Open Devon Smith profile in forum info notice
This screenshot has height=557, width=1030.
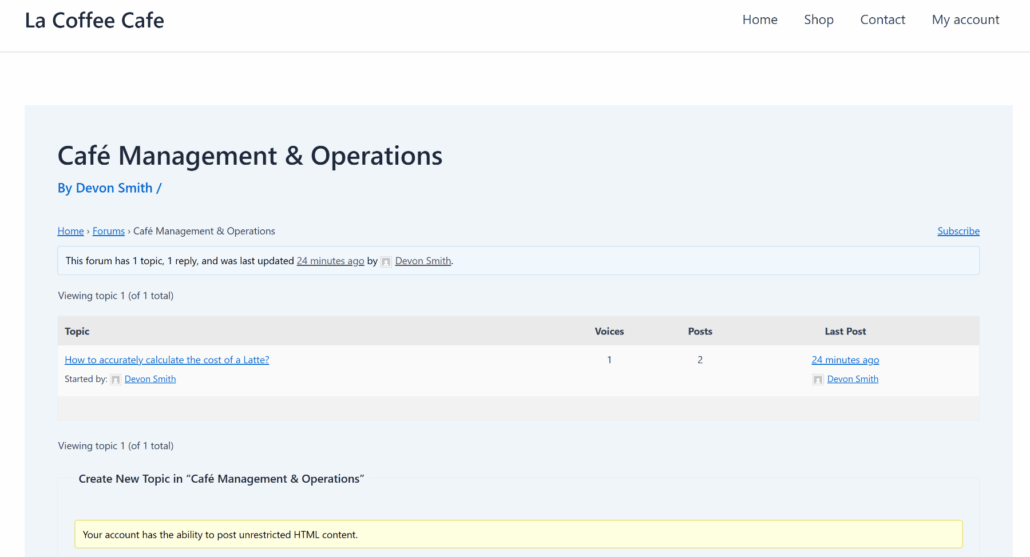coord(422,261)
